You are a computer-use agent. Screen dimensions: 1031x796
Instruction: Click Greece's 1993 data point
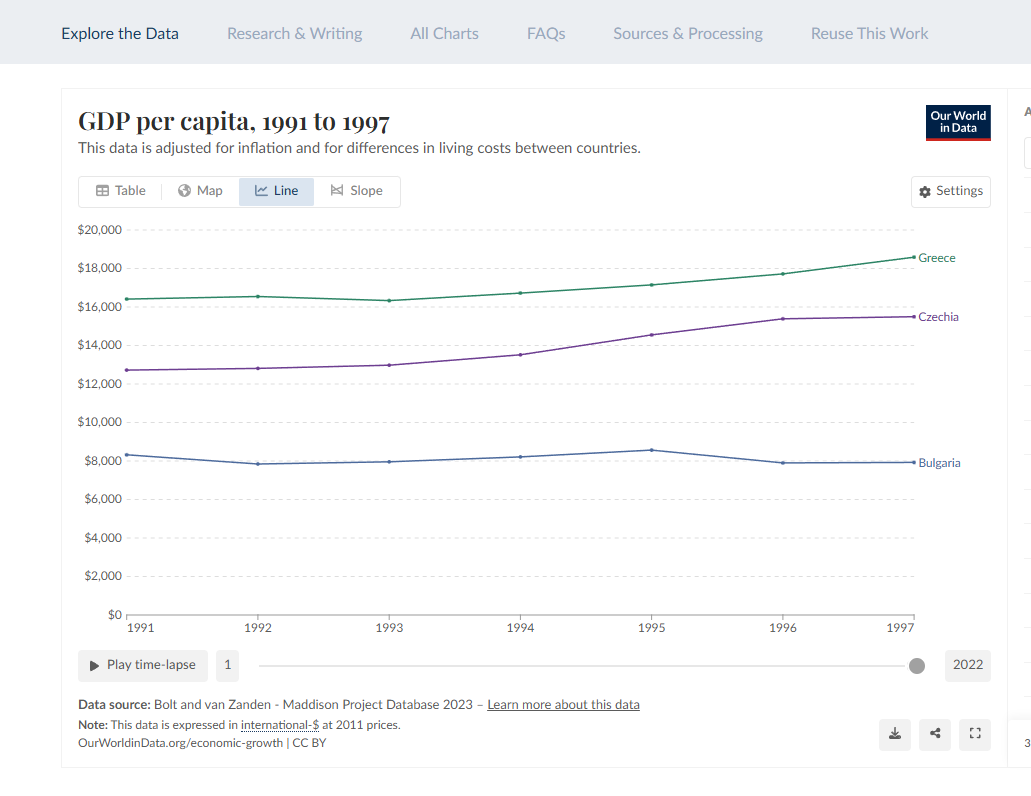[x=389, y=301]
